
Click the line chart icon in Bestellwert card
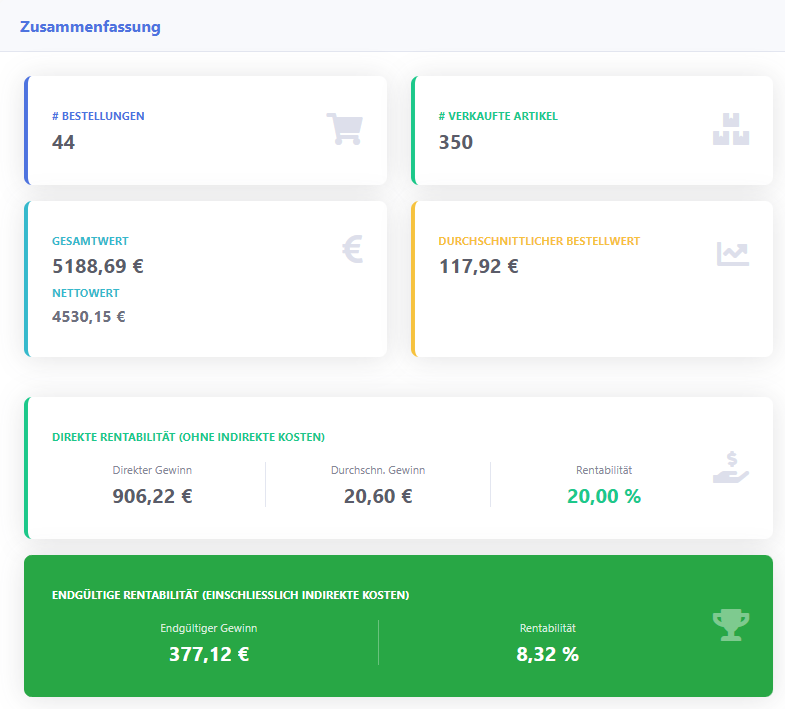click(x=732, y=254)
